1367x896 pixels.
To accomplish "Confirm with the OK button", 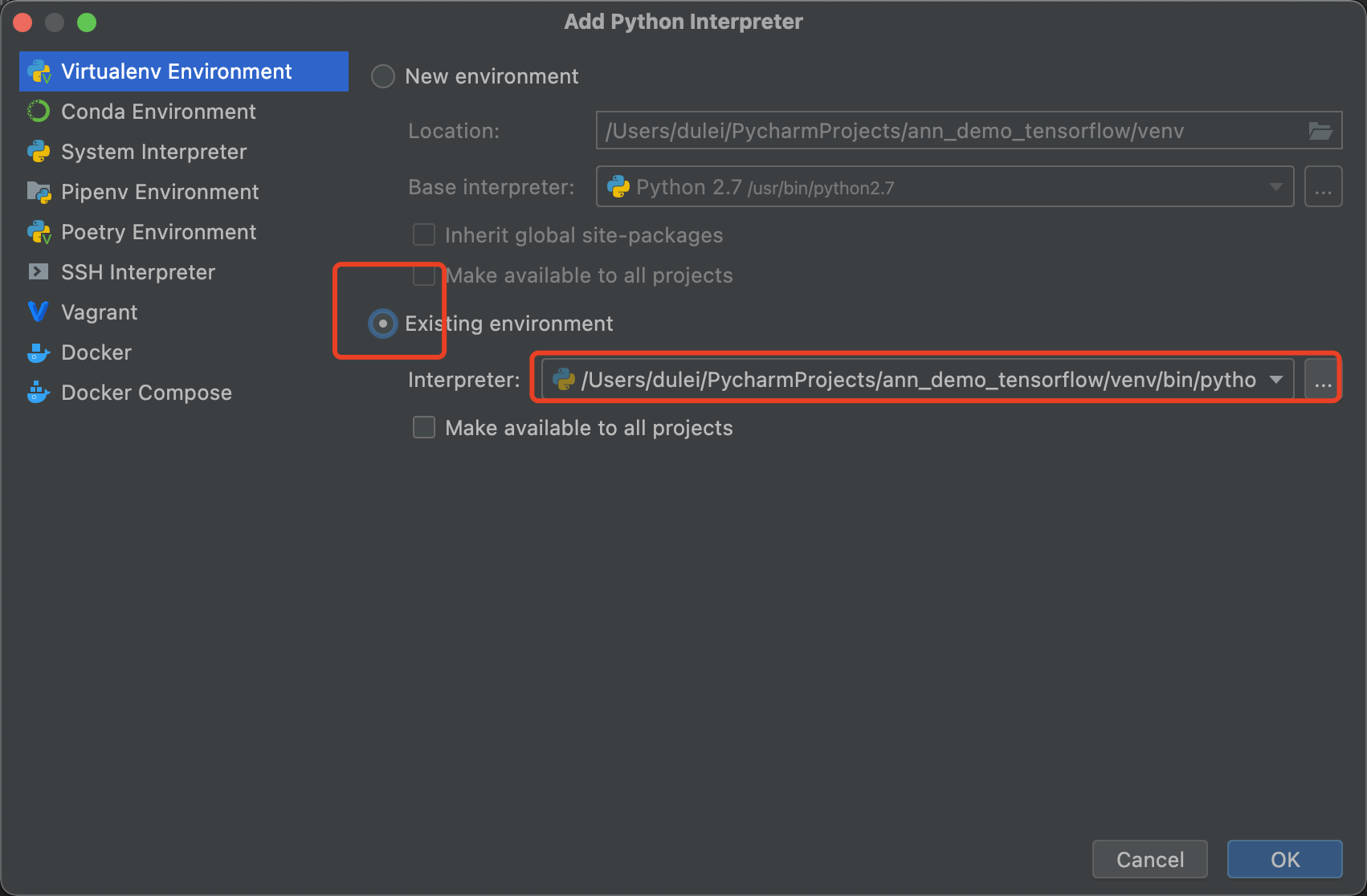I will pyautogui.click(x=1285, y=859).
